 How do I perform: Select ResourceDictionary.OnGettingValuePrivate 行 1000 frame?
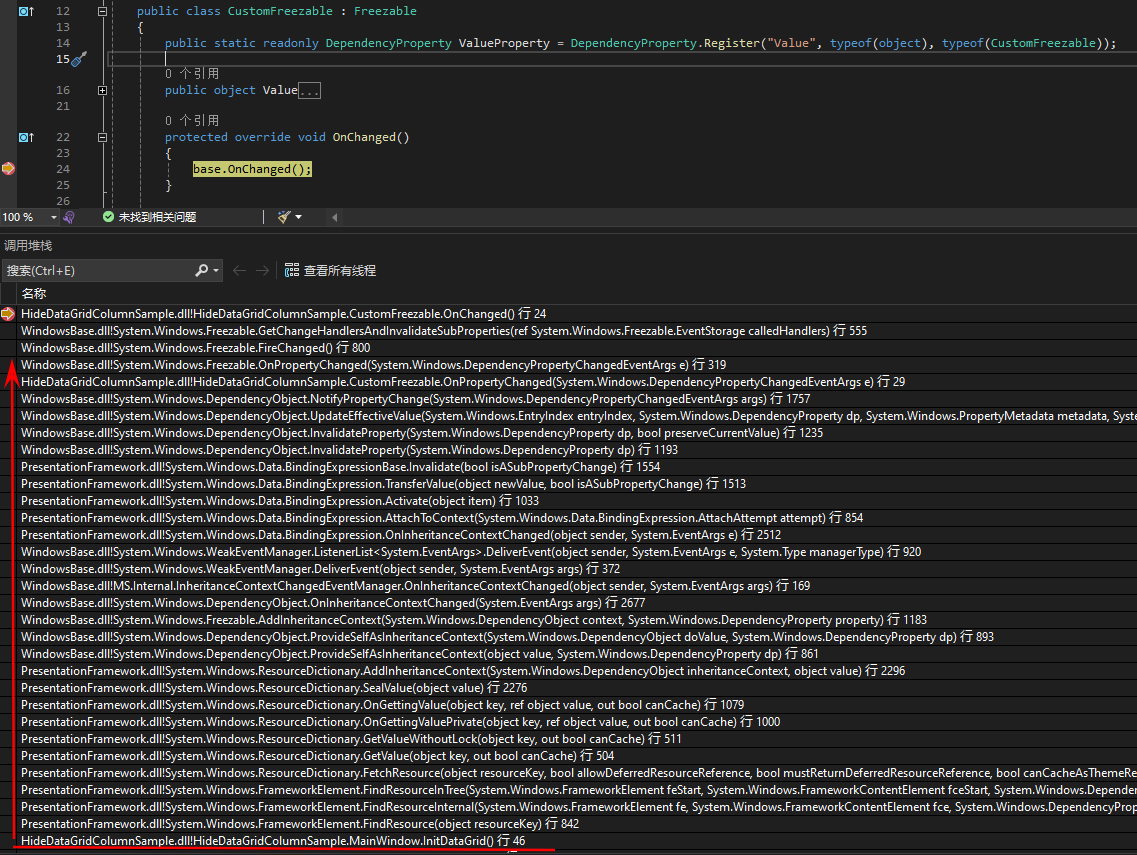[401, 722]
